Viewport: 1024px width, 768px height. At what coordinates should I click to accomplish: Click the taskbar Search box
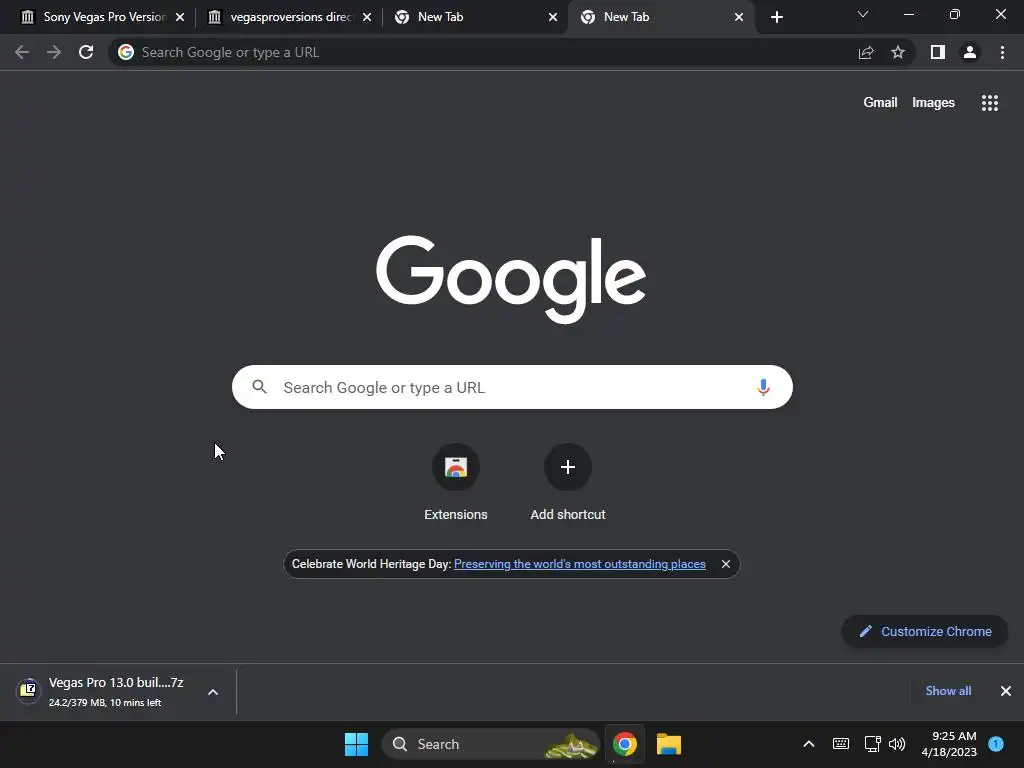pos(491,744)
